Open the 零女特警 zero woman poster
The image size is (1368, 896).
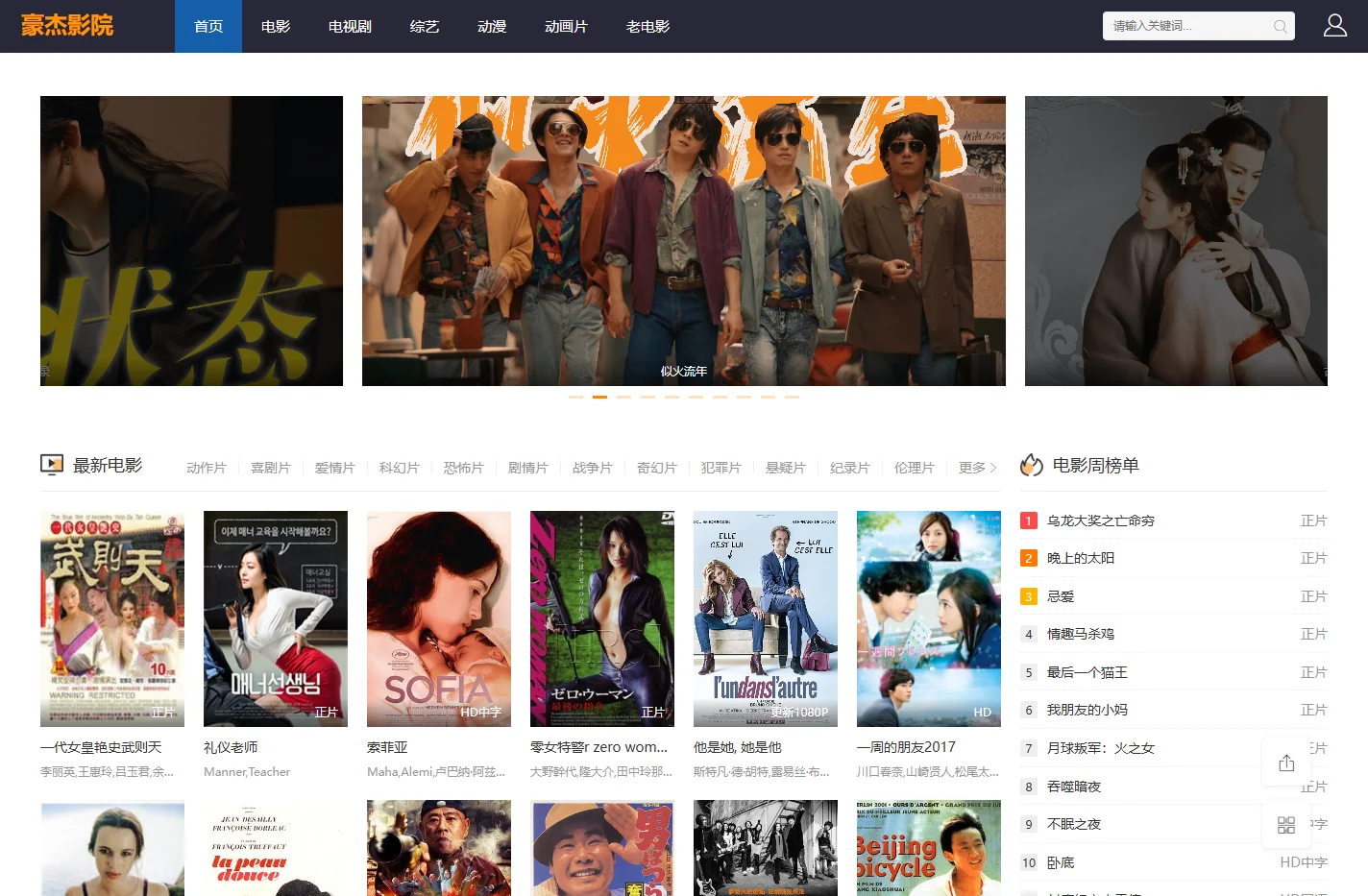(x=602, y=618)
